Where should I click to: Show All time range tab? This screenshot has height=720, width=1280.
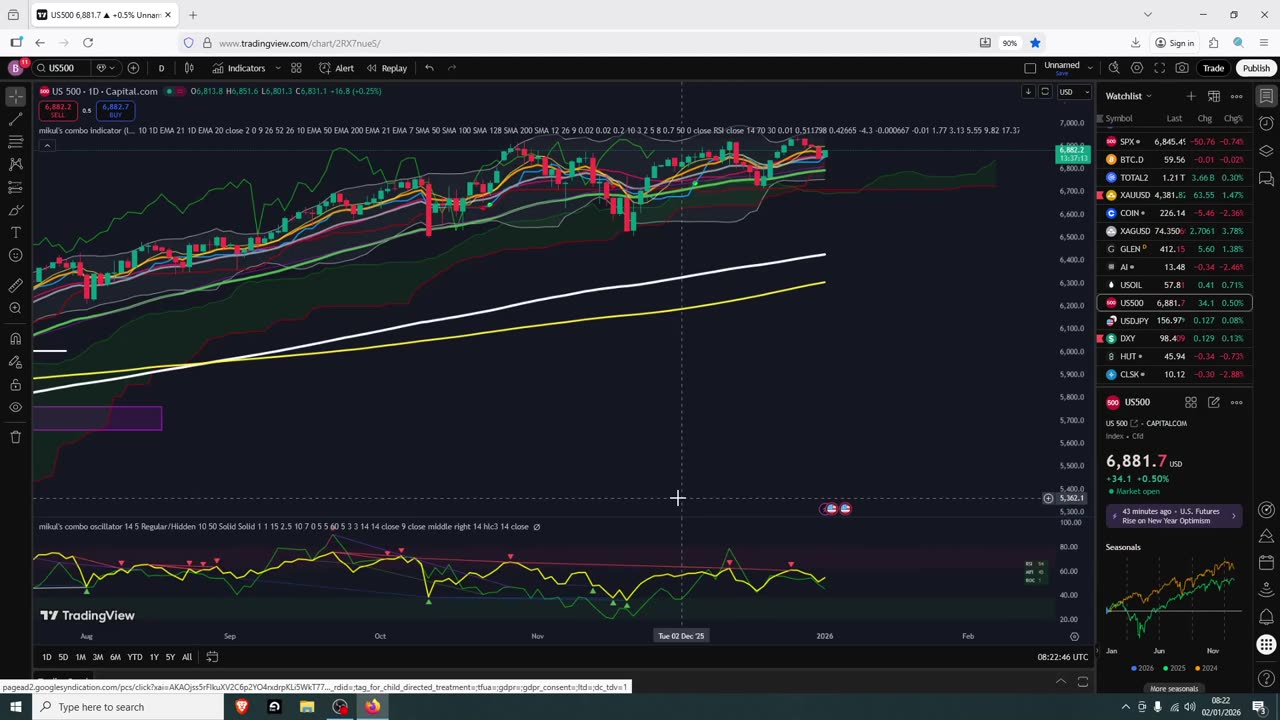click(x=187, y=657)
